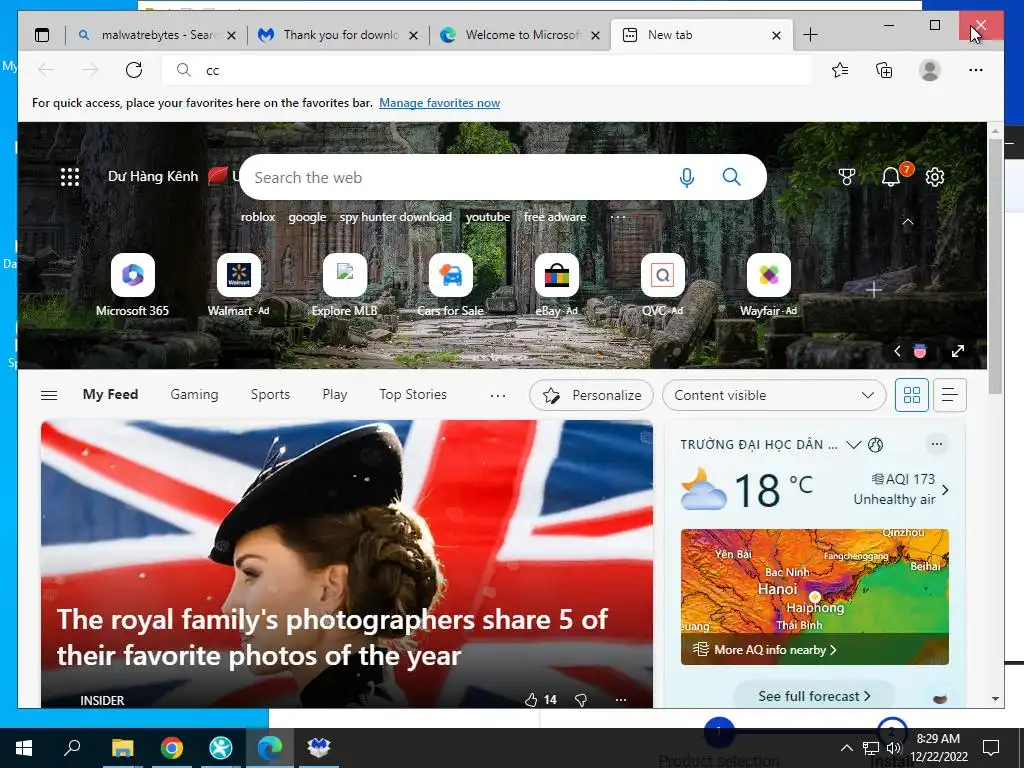Open royal family's photographers article
Viewport: 1024px width, 768px height.
[x=333, y=637]
